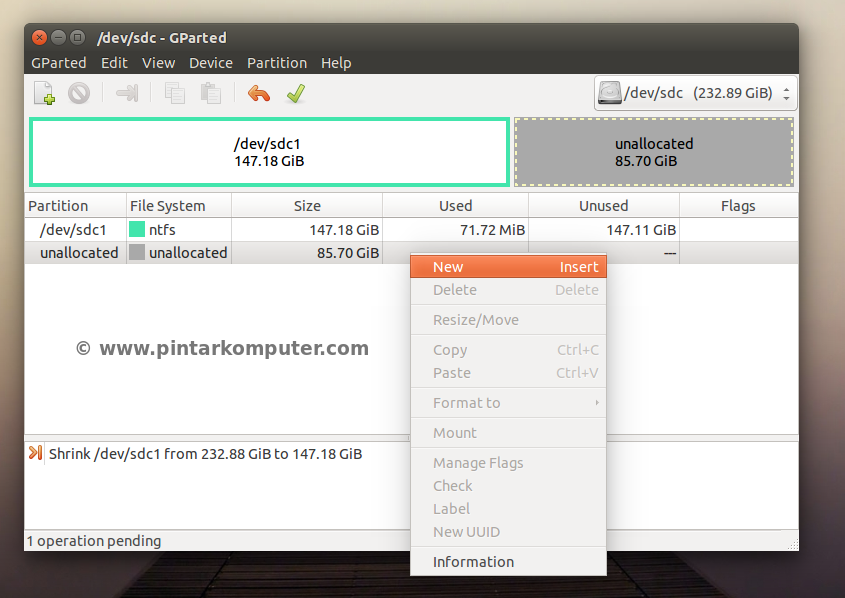The height and width of the screenshot is (598, 845).
Task: Apply all operations with green checkmark
Action: [x=296, y=93]
